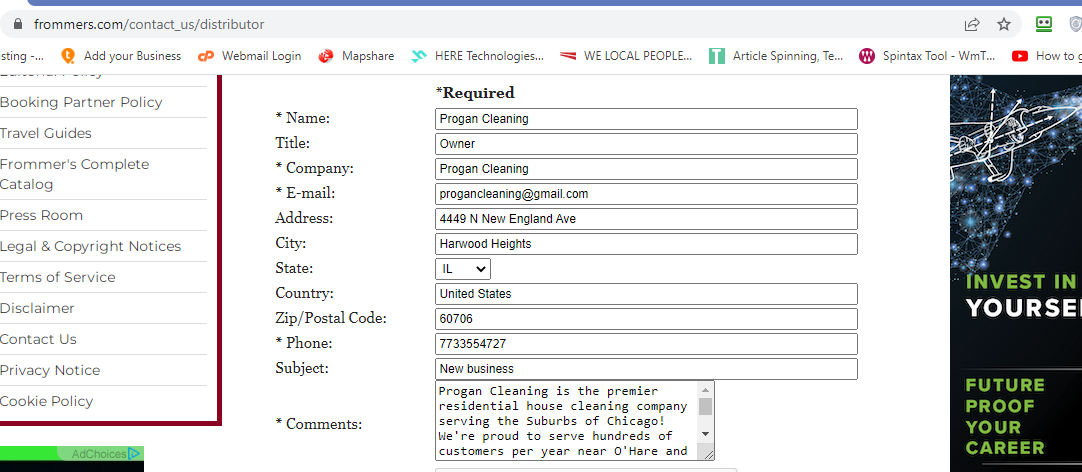Click the E-mail input field
Viewport: 1082px width, 472px height.
point(646,194)
